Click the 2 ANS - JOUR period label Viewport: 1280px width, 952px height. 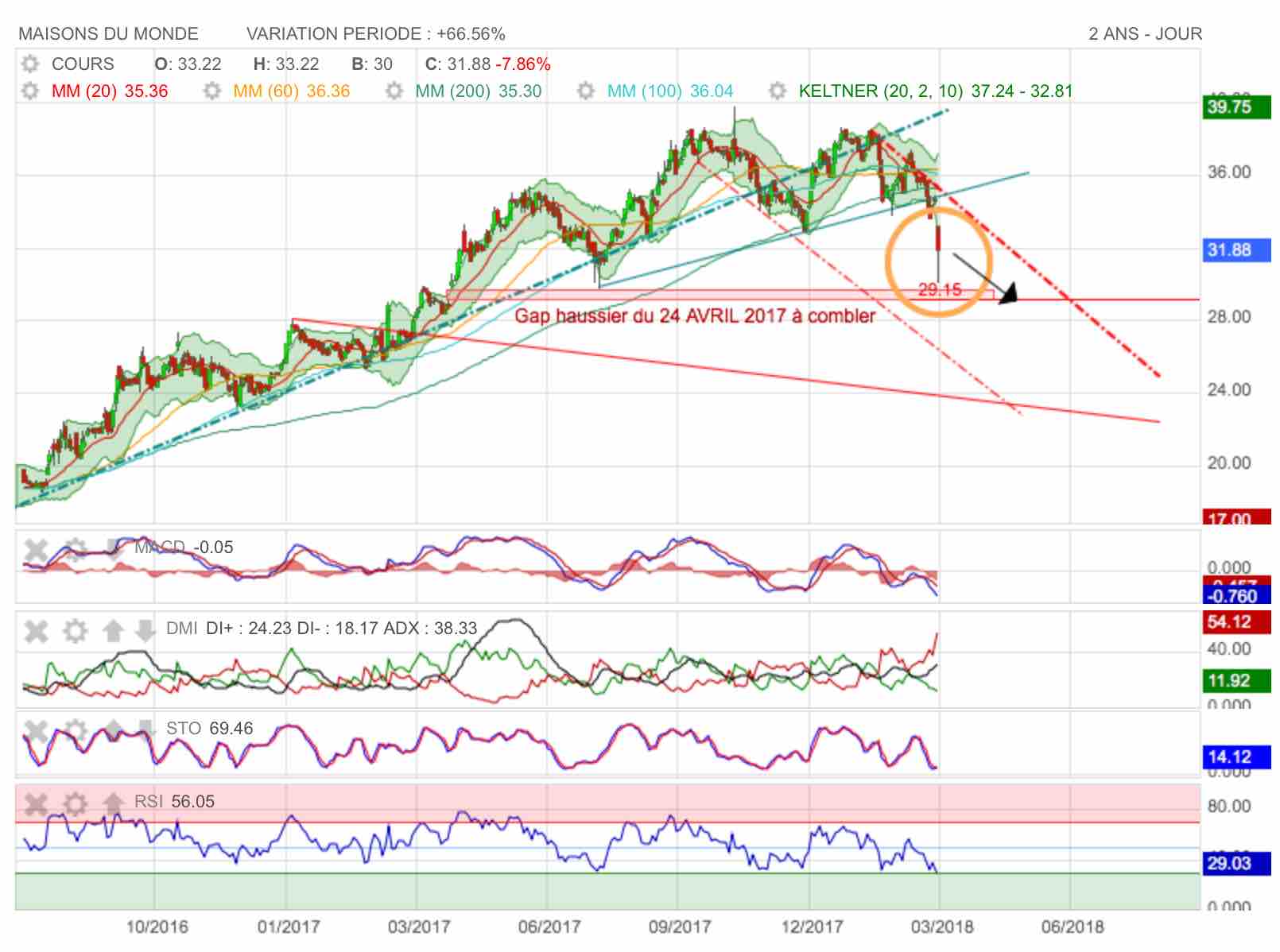[x=1145, y=33]
